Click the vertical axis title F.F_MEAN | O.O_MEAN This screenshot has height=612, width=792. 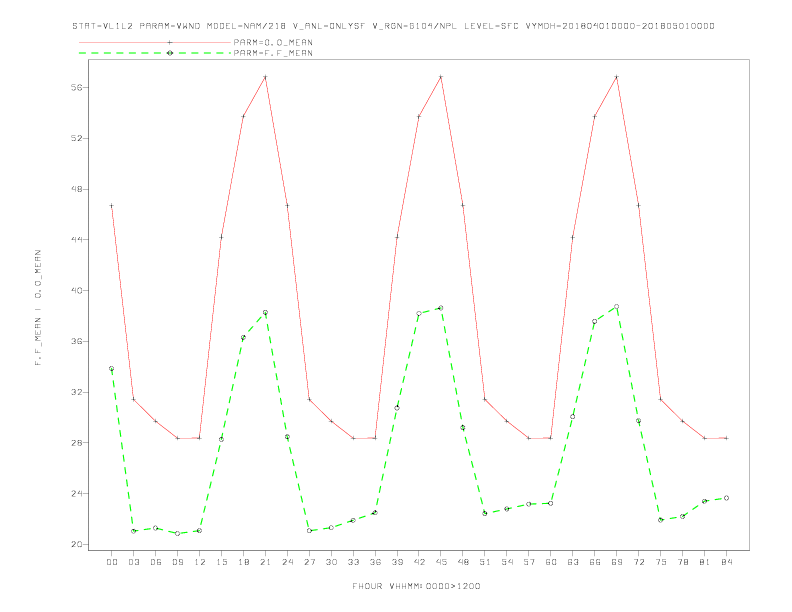(38, 308)
